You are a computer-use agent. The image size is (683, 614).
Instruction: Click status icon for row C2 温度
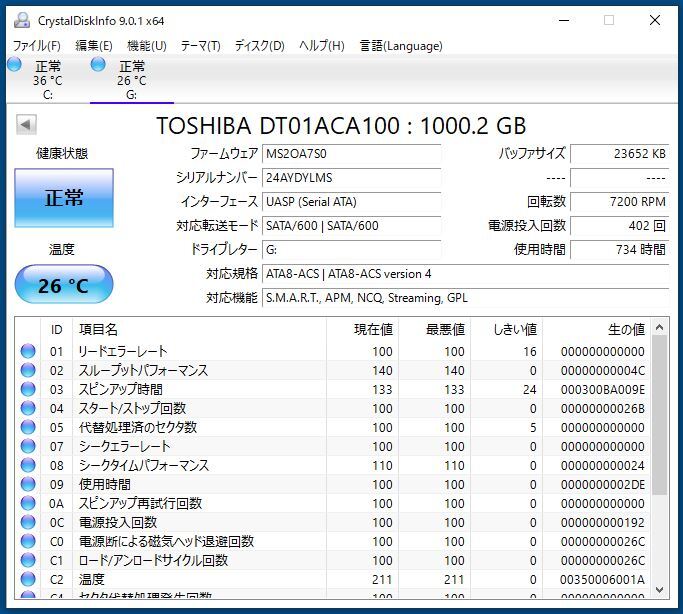click(28, 579)
